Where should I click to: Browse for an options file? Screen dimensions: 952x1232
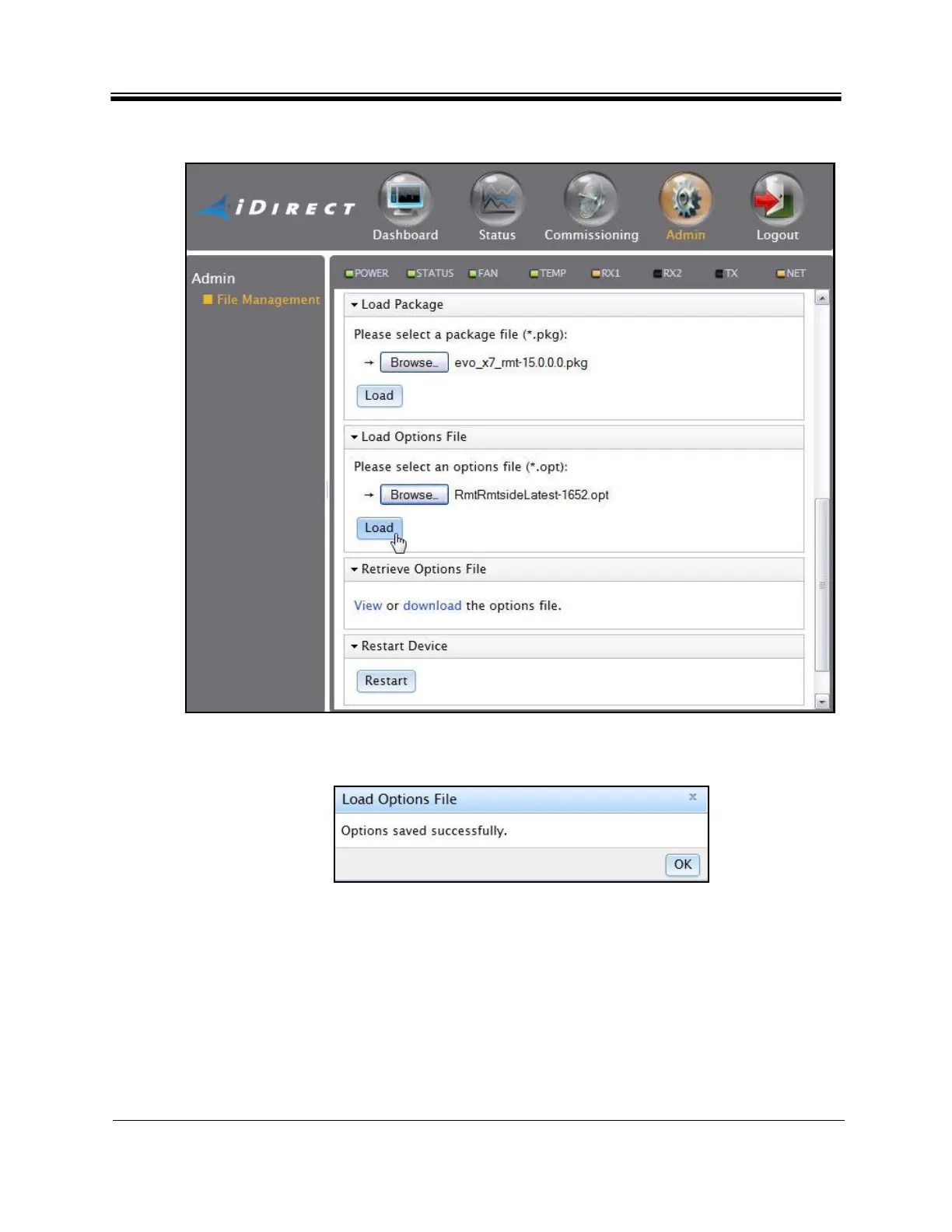pyautogui.click(x=414, y=495)
